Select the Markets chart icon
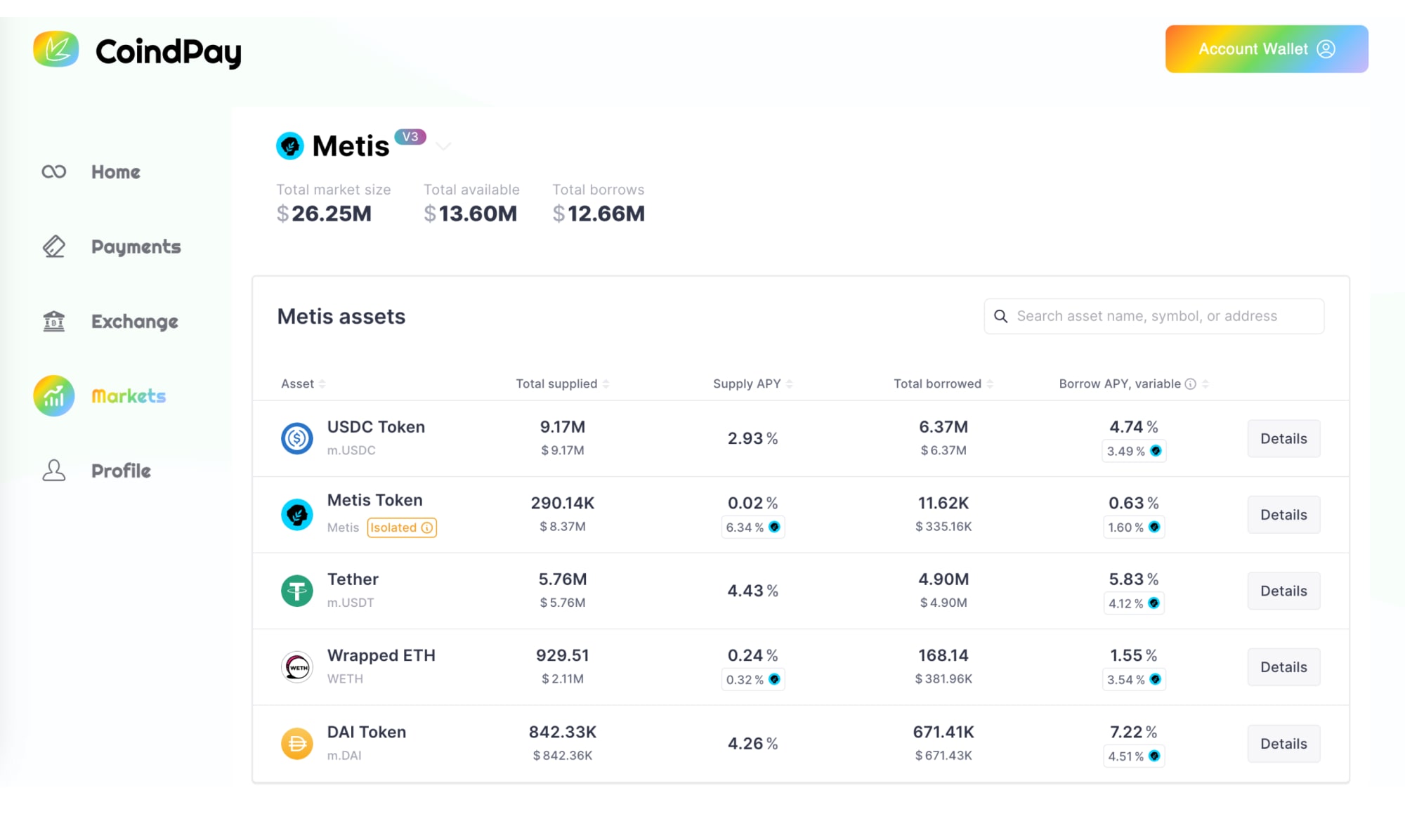Image resolution: width=1405 pixels, height=840 pixels. click(x=53, y=395)
